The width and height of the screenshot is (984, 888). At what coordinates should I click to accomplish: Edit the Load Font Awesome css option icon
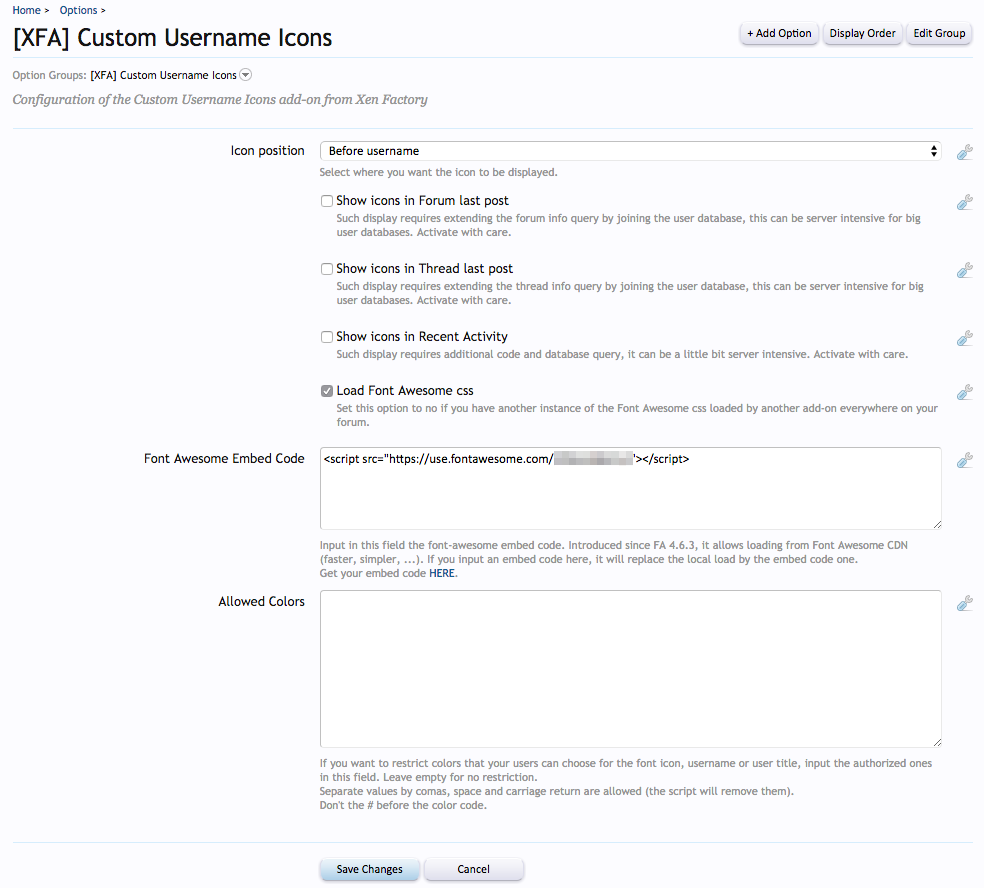pyautogui.click(x=965, y=392)
